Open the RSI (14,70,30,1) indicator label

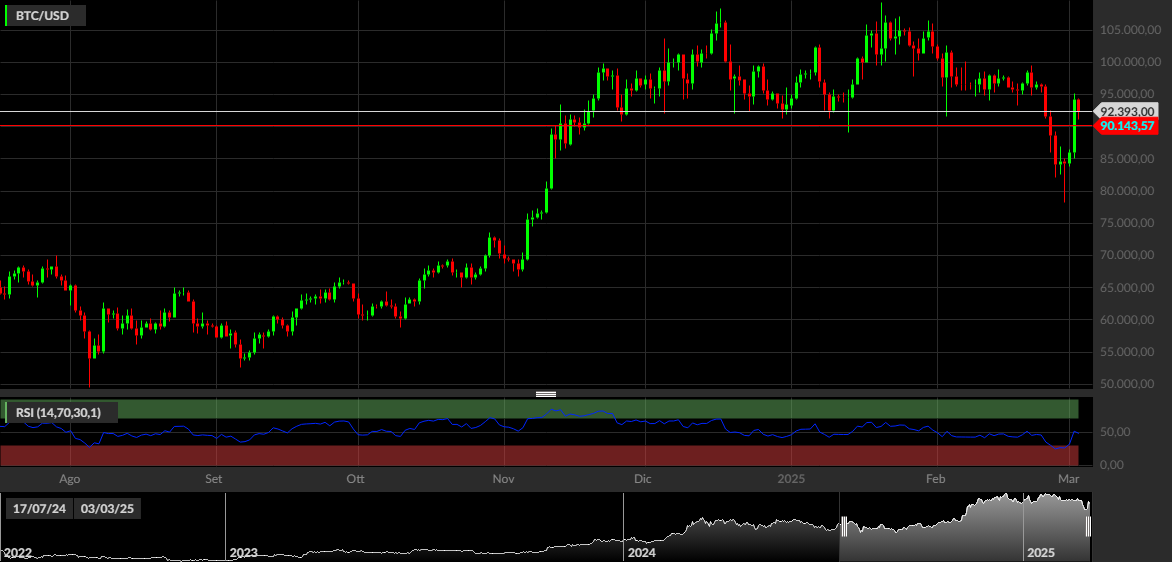tap(61, 412)
